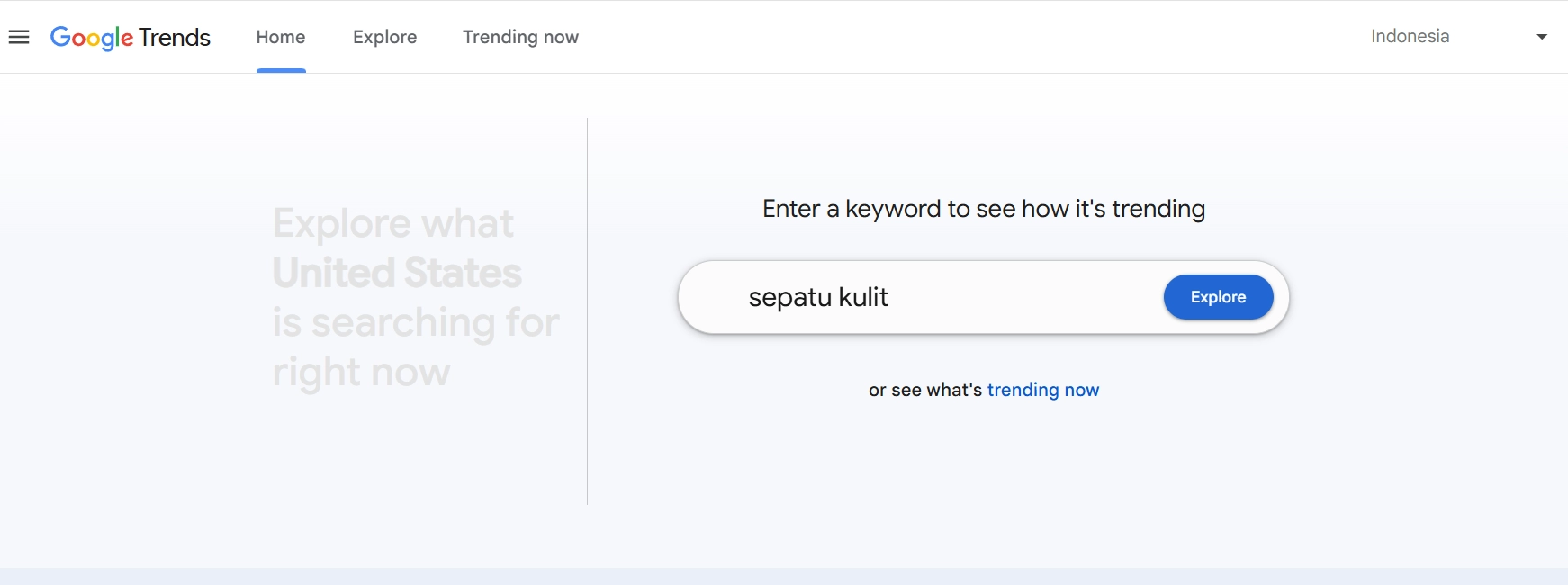Click the rounded search pill container
This screenshot has height=585, width=1568.
(x=985, y=297)
